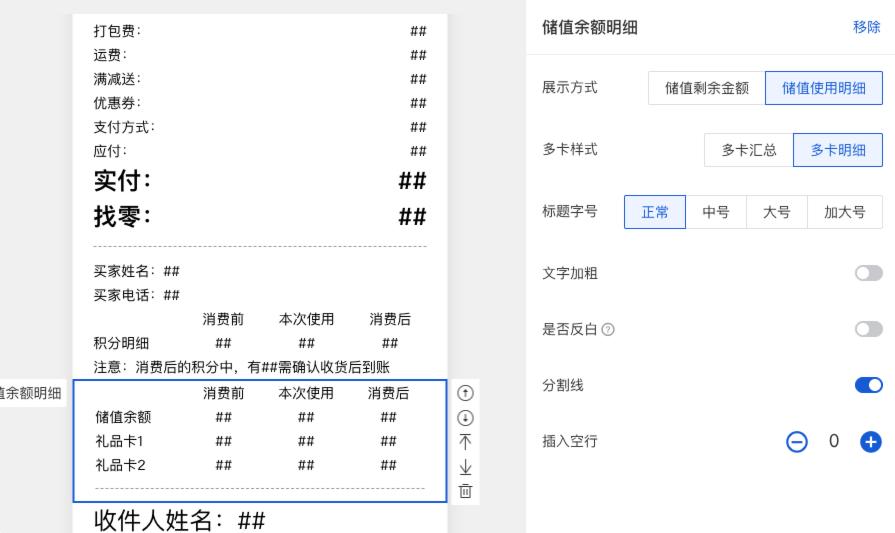Image resolution: width=895 pixels, height=533 pixels.
Task: Enable the 文字加粗 switch
Action: coord(868,274)
